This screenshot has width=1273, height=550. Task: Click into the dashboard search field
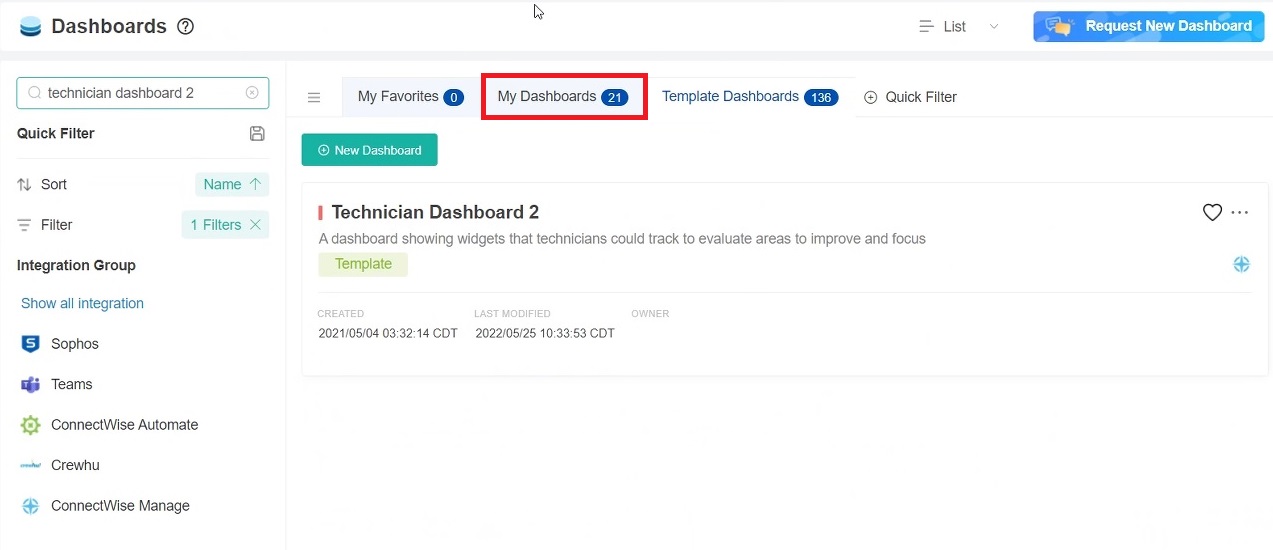[140, 93]
